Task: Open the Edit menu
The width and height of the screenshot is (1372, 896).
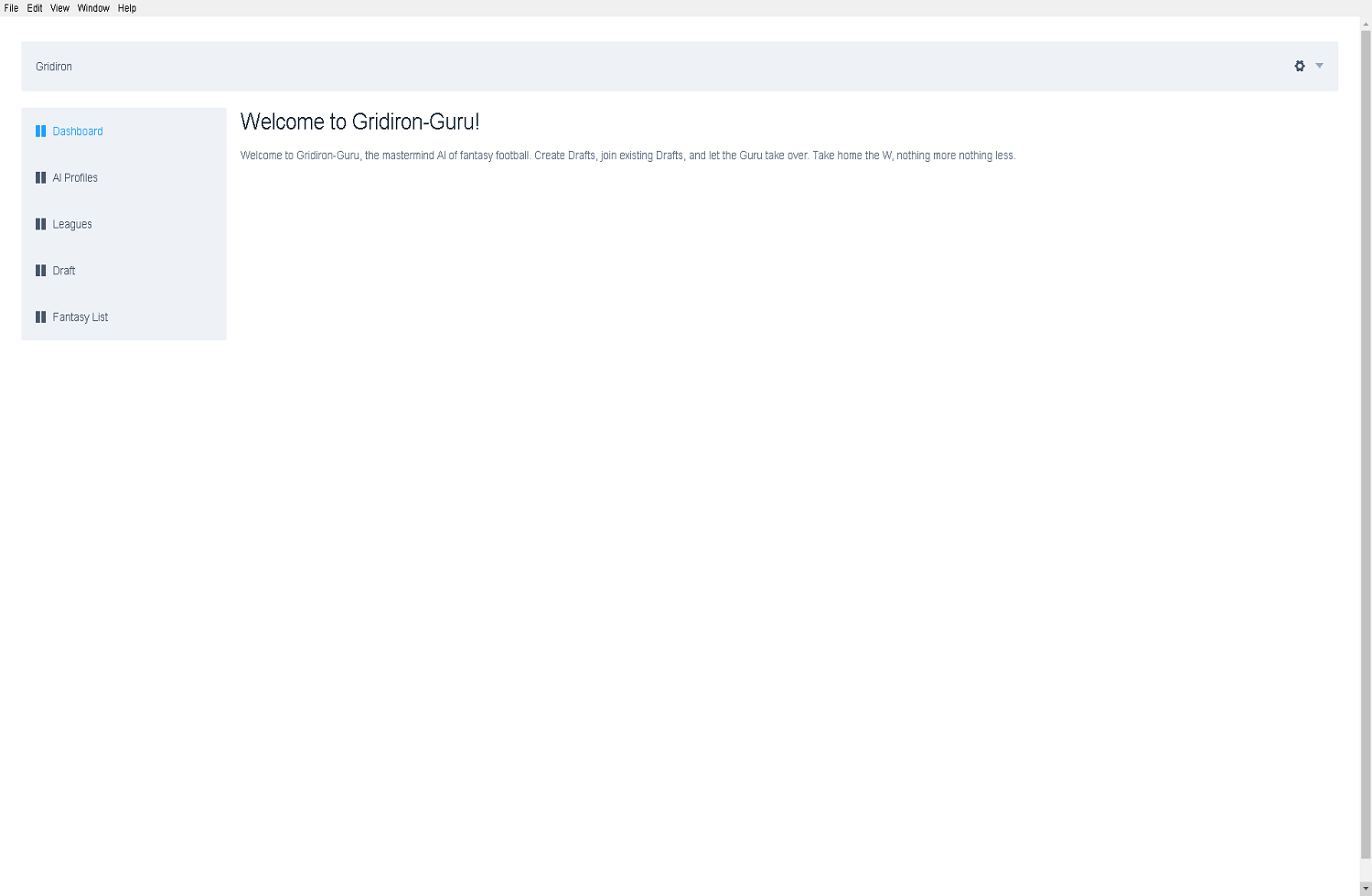Action: pos(35,8)
